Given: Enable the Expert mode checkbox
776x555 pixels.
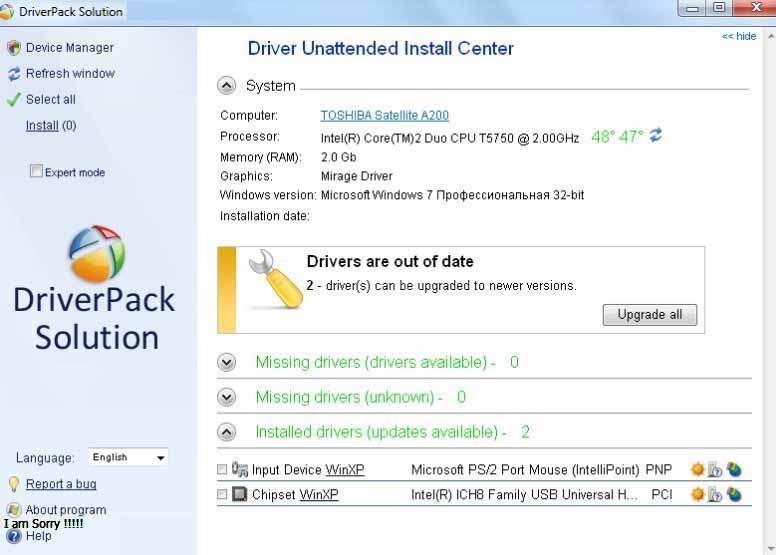Looking at the screenshot, I should coord(36,171).
